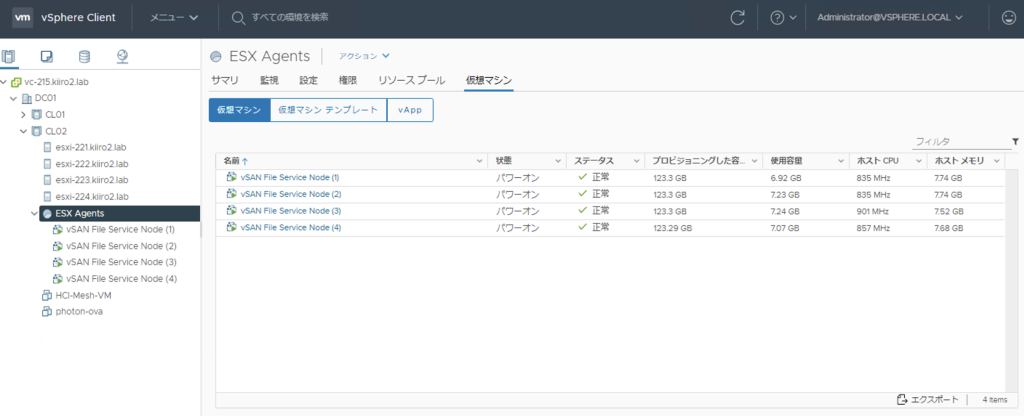This screenshot has width=1024, height=416.
Task: Open the メニュー dropdown
Action: 174,18
